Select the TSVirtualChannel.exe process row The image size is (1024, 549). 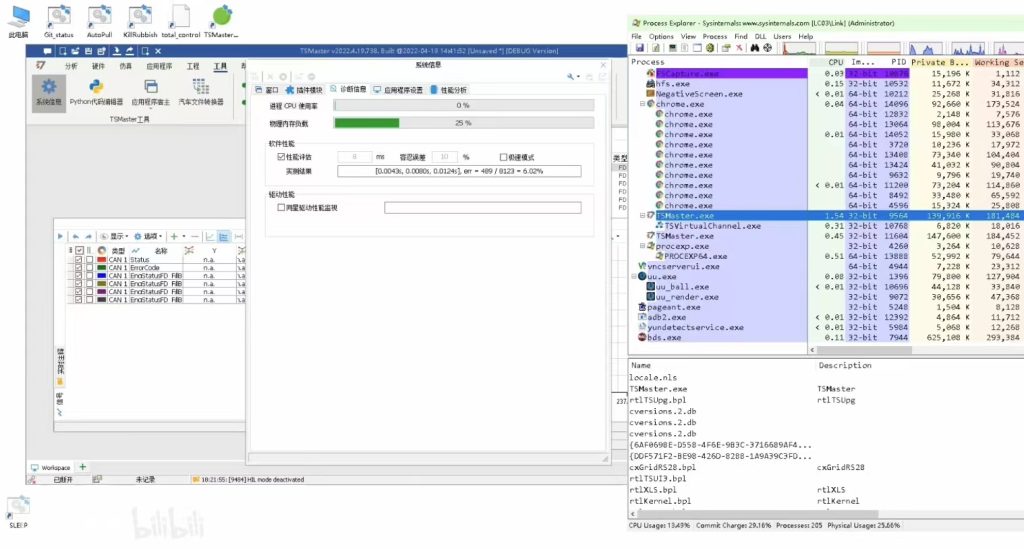point(712,226)
